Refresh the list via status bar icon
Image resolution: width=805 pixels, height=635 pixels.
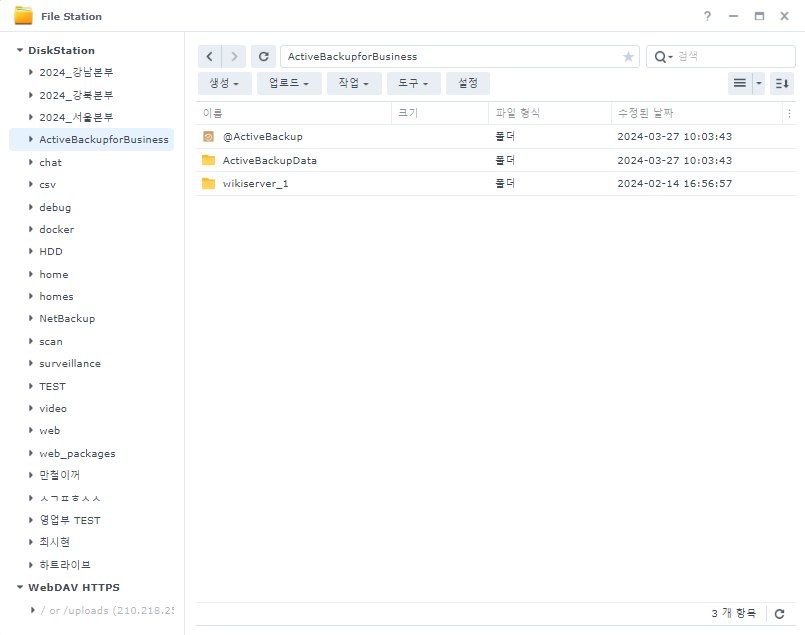tap(779, 613)
